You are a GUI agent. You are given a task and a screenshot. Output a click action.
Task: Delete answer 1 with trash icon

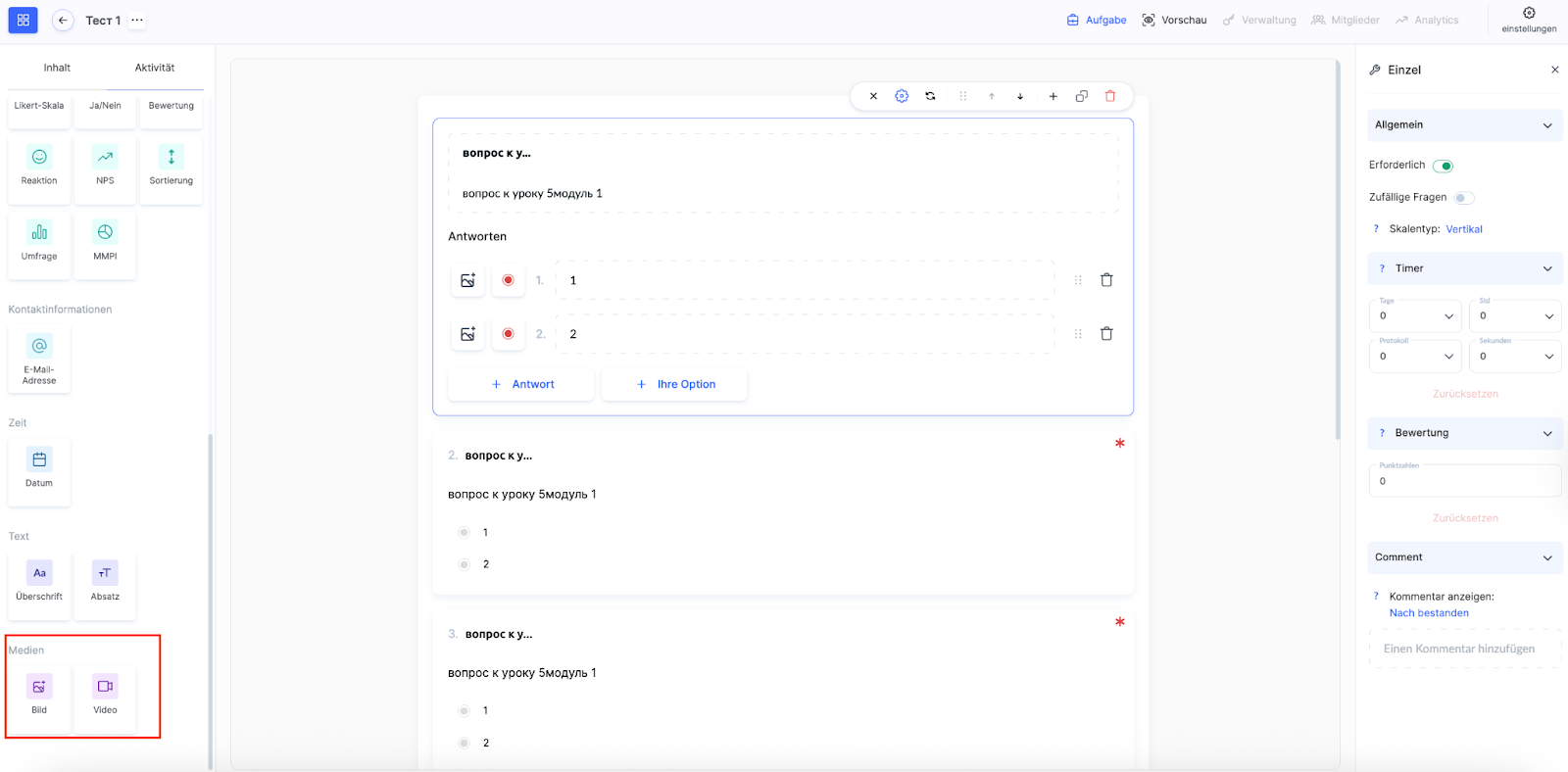point(1106,280)
